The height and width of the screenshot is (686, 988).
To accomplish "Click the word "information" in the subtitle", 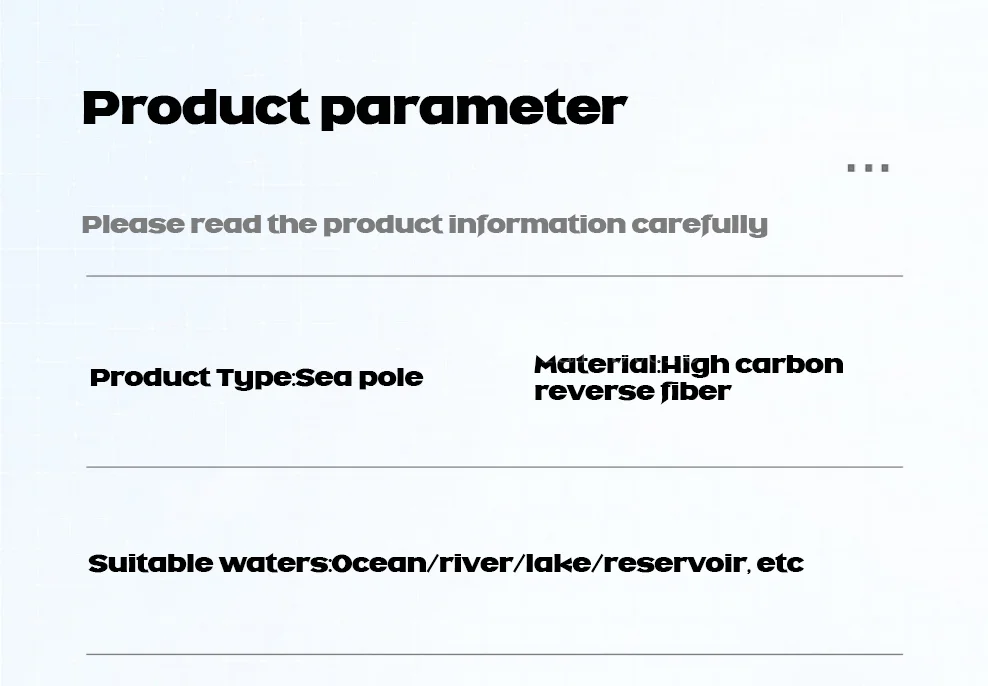I will pos(536,225).
